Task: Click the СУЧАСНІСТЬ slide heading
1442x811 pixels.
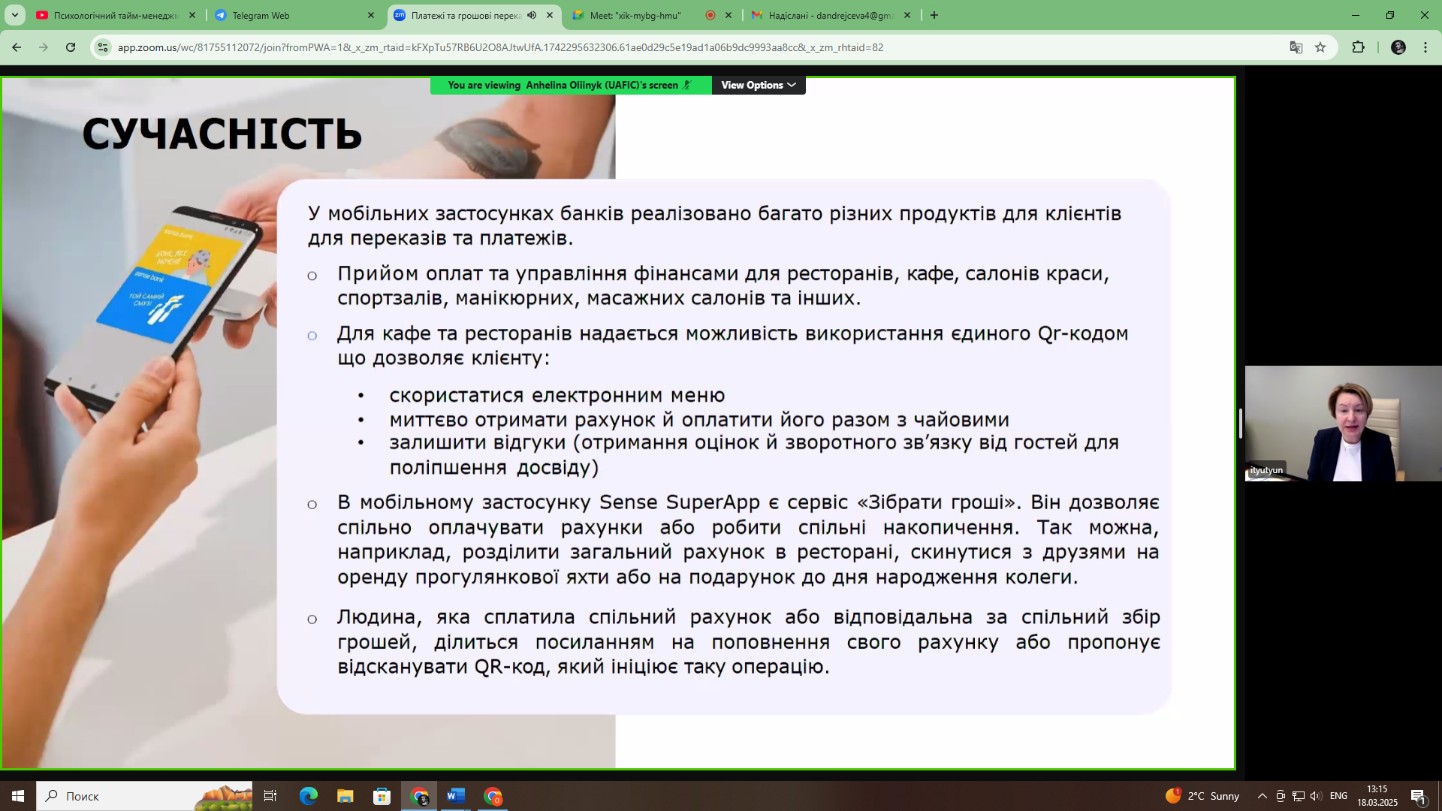Action: click(221, 134)
